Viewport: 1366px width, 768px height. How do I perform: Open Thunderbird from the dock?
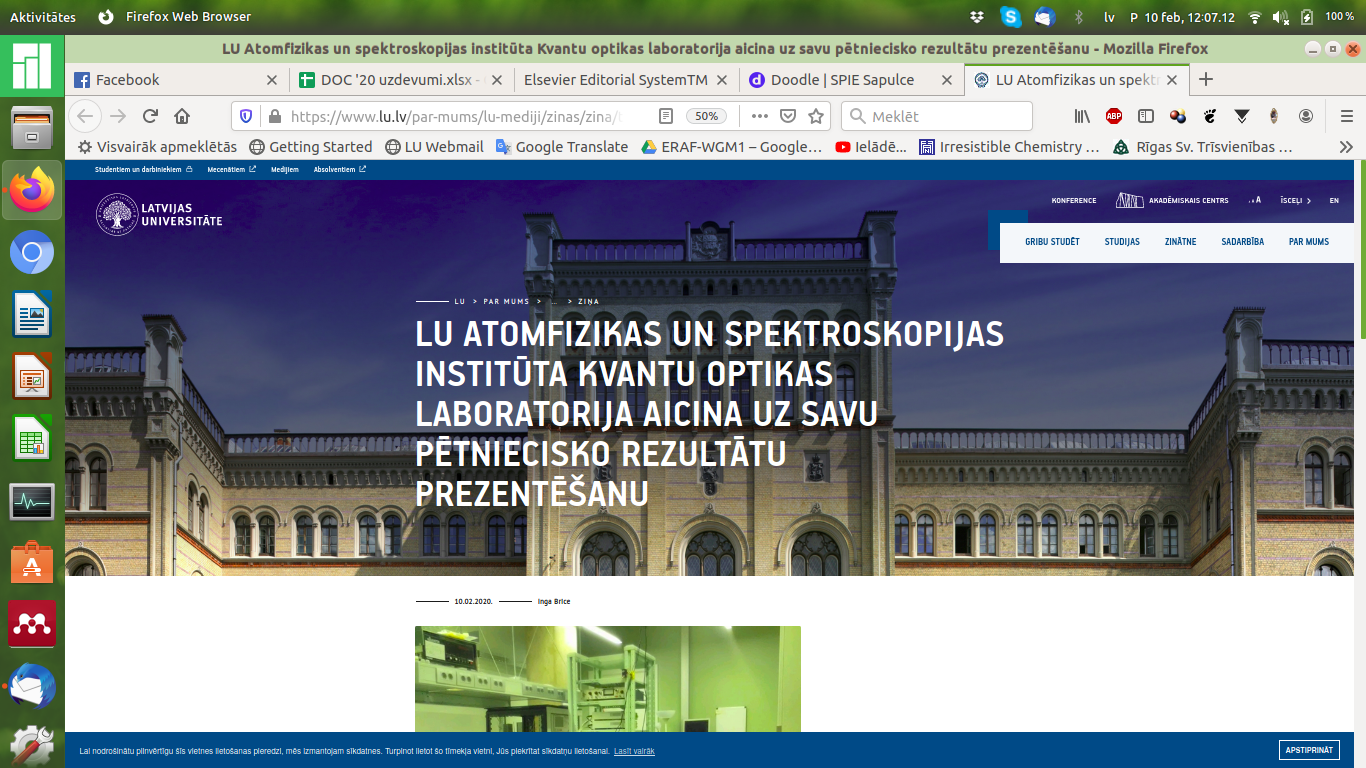click(32, 688)
